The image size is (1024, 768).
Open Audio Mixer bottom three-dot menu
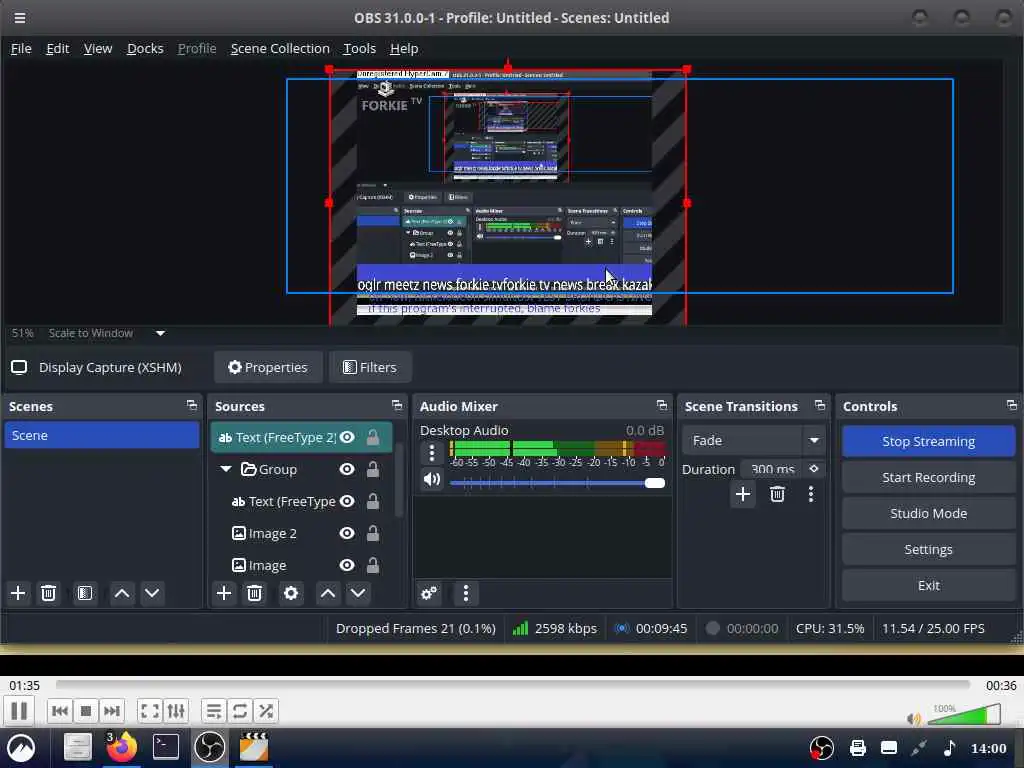[466, 593]
